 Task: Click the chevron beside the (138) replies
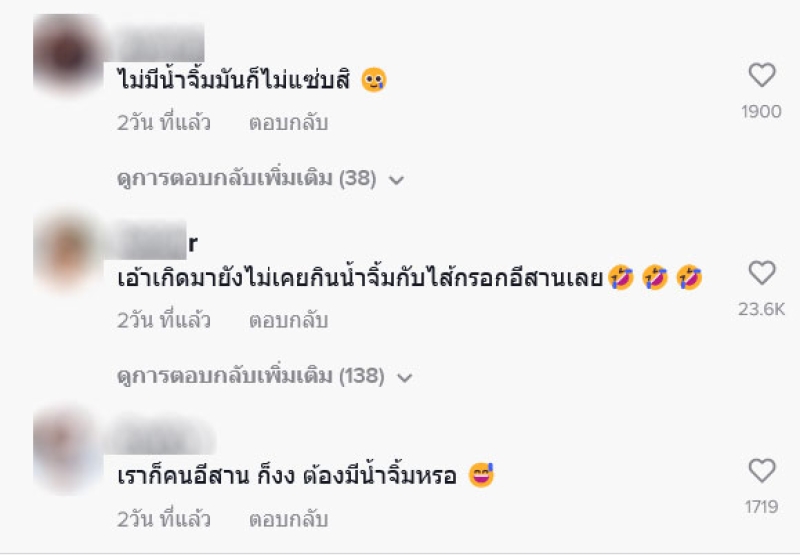[x=405, y=377]
